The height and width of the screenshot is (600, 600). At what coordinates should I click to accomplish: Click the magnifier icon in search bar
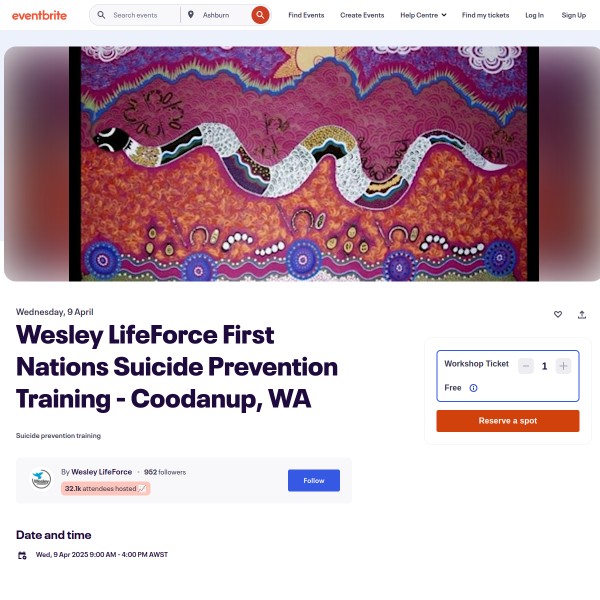(x=101, y=15)
